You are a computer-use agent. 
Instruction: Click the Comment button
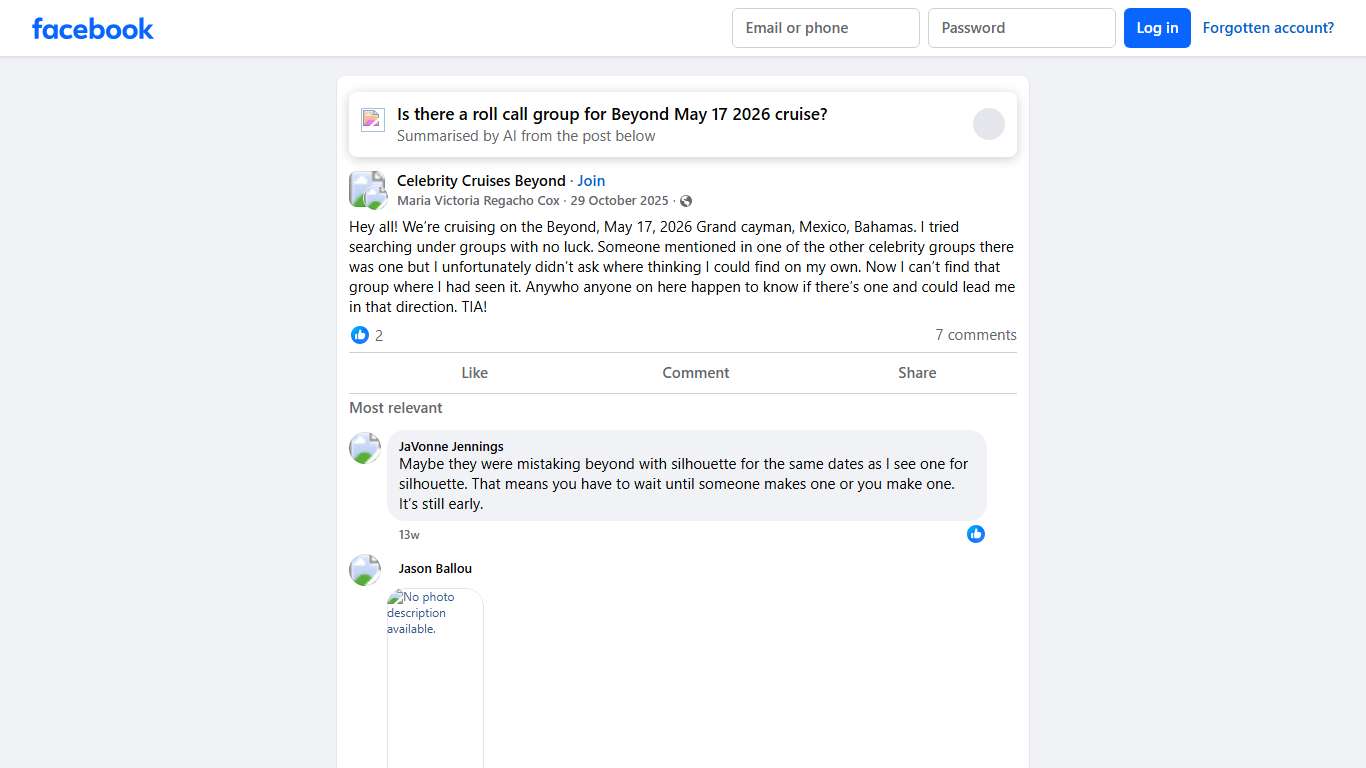[695, 373]
